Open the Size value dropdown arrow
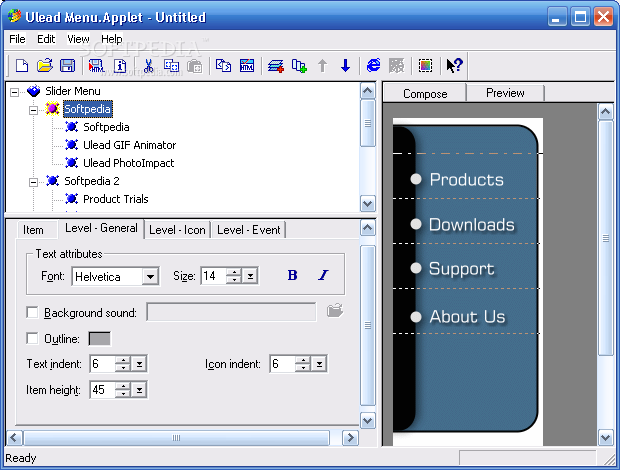 tap(250, 276)
